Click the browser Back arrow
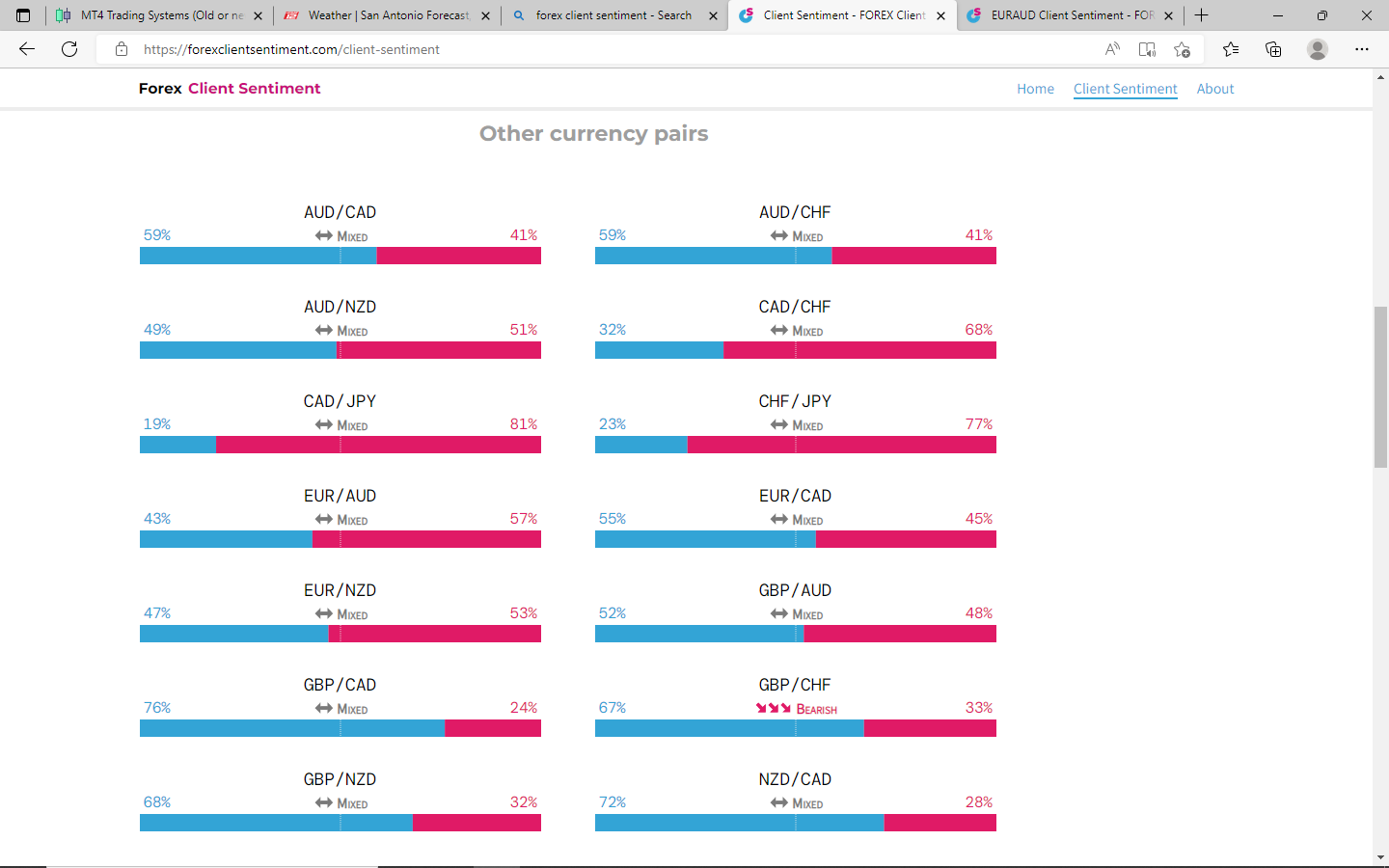This screenshot has width=1389, height=868. tap(27, 49)
